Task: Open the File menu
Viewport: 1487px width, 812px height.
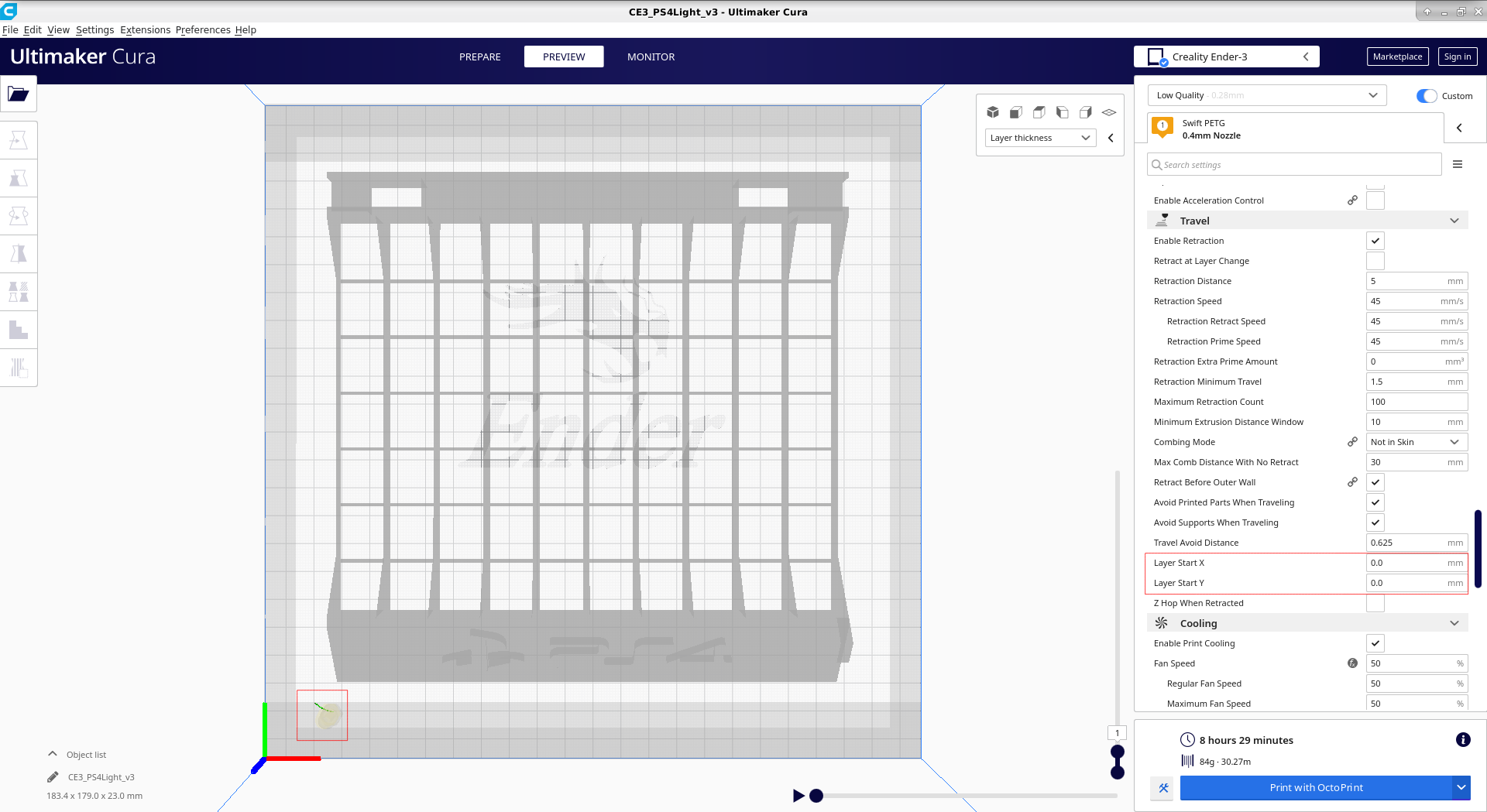Action: point(10,29)
